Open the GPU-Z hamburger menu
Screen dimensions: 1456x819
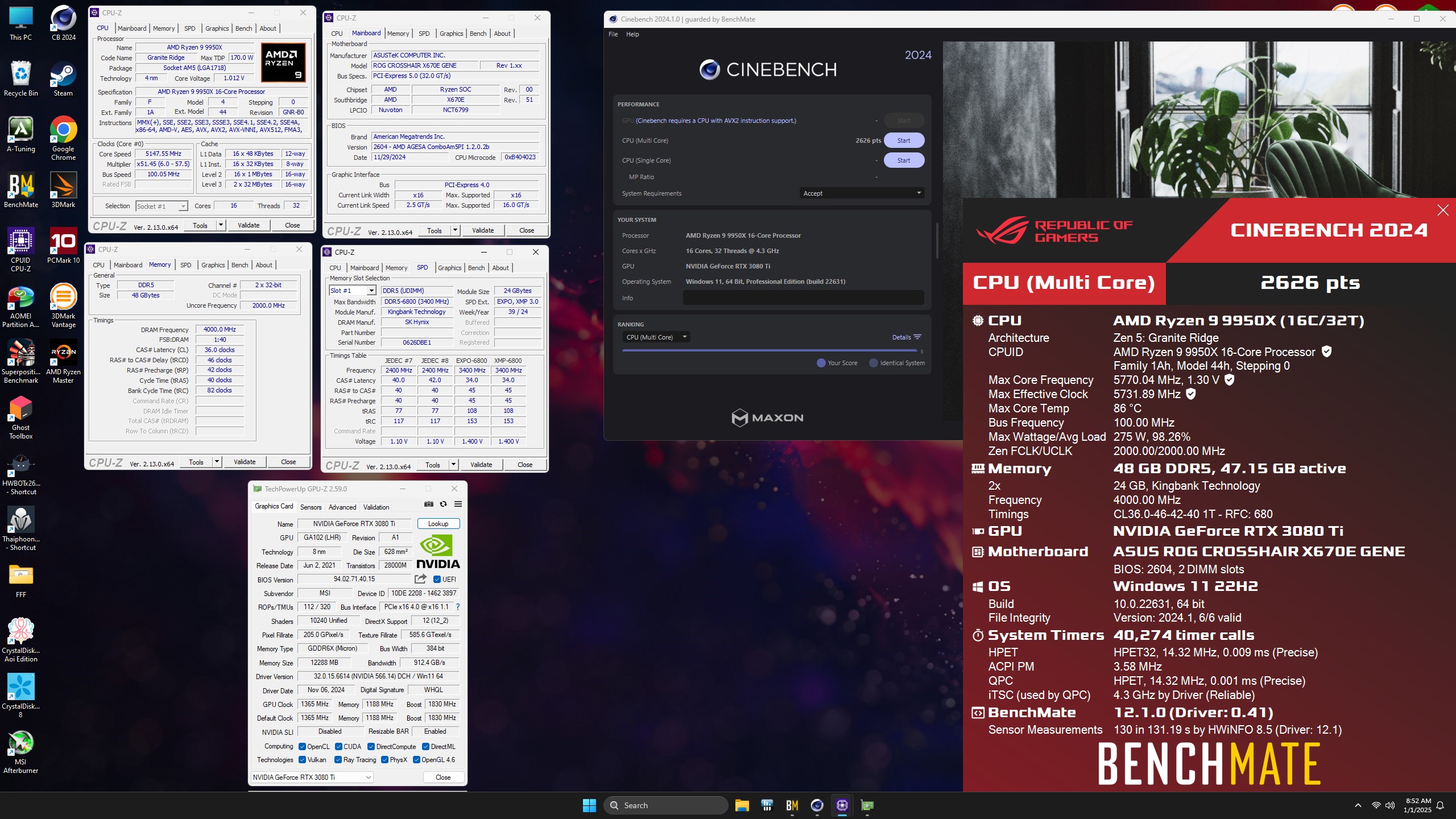(x=458, y=504)
